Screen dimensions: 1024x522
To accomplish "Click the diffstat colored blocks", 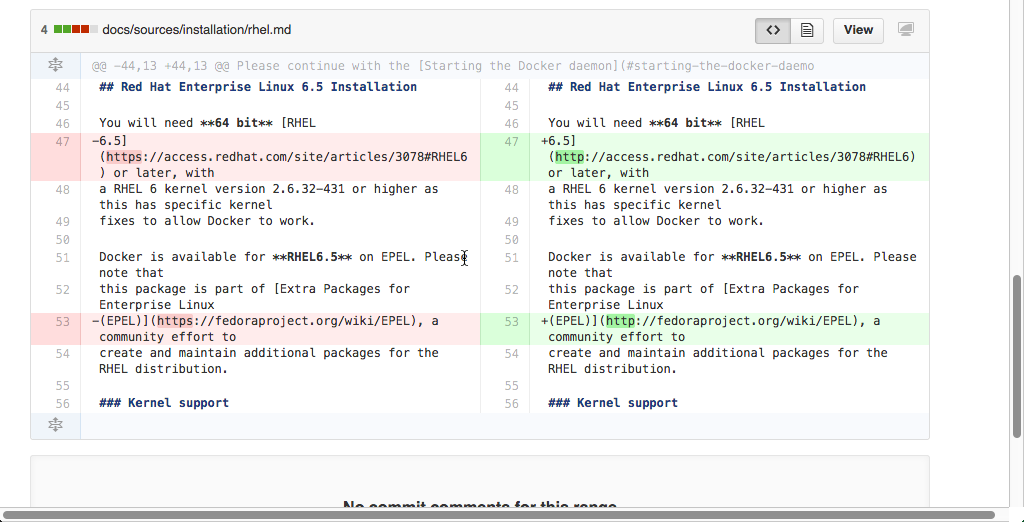I will [75, 30].
